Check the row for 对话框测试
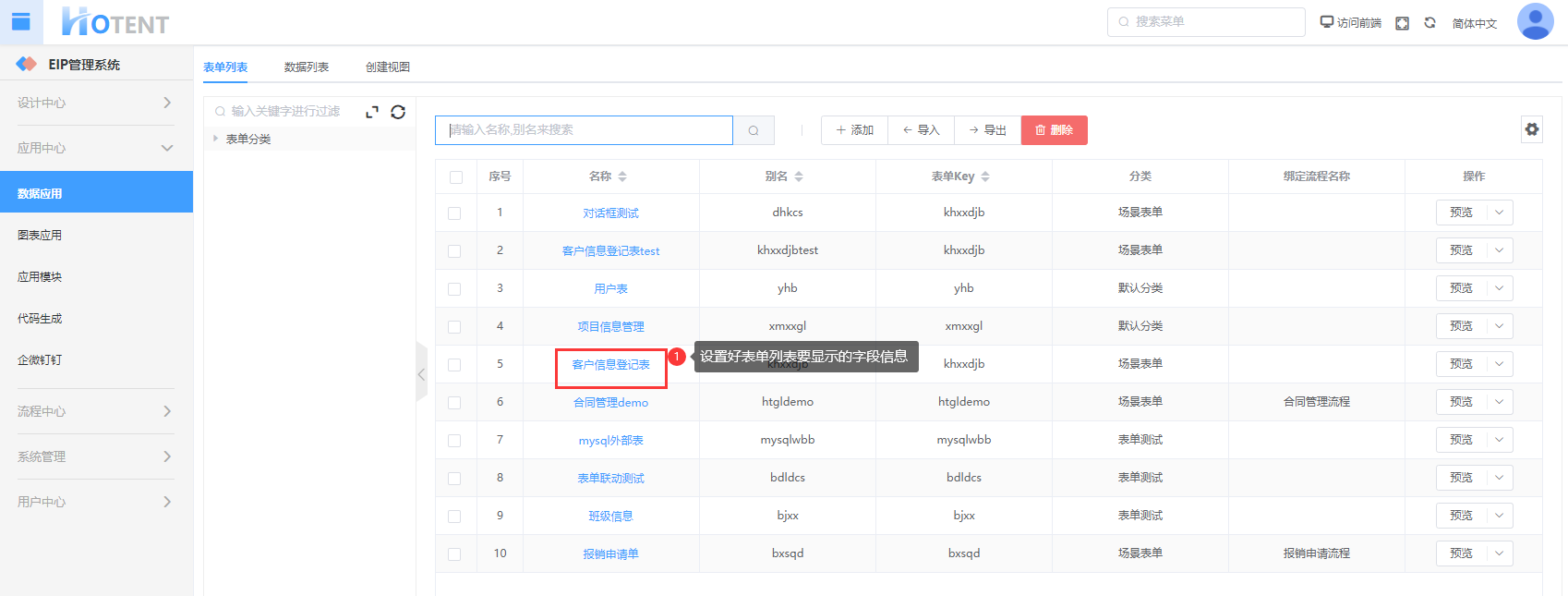This screenshot has height=596, width=1568. (454, 213)
